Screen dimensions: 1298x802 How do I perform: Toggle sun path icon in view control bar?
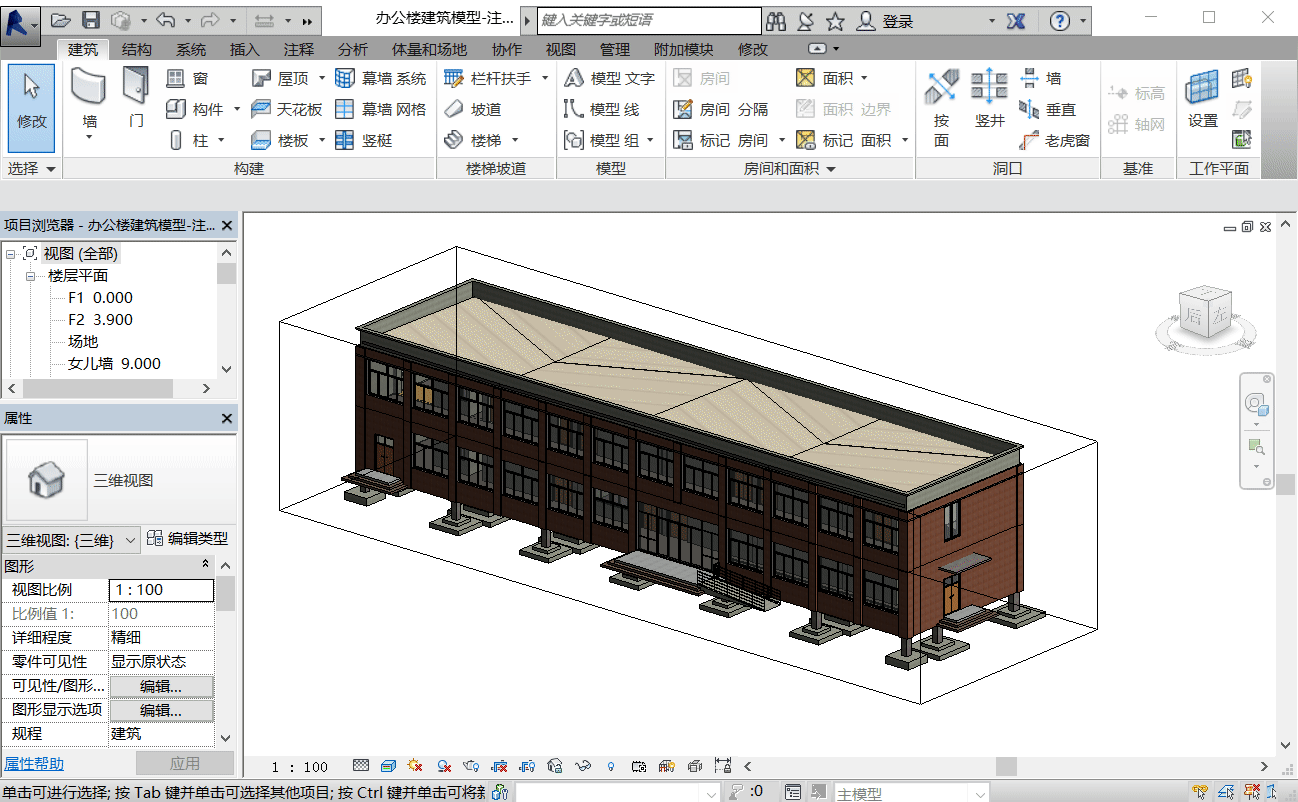click(415, 767)
